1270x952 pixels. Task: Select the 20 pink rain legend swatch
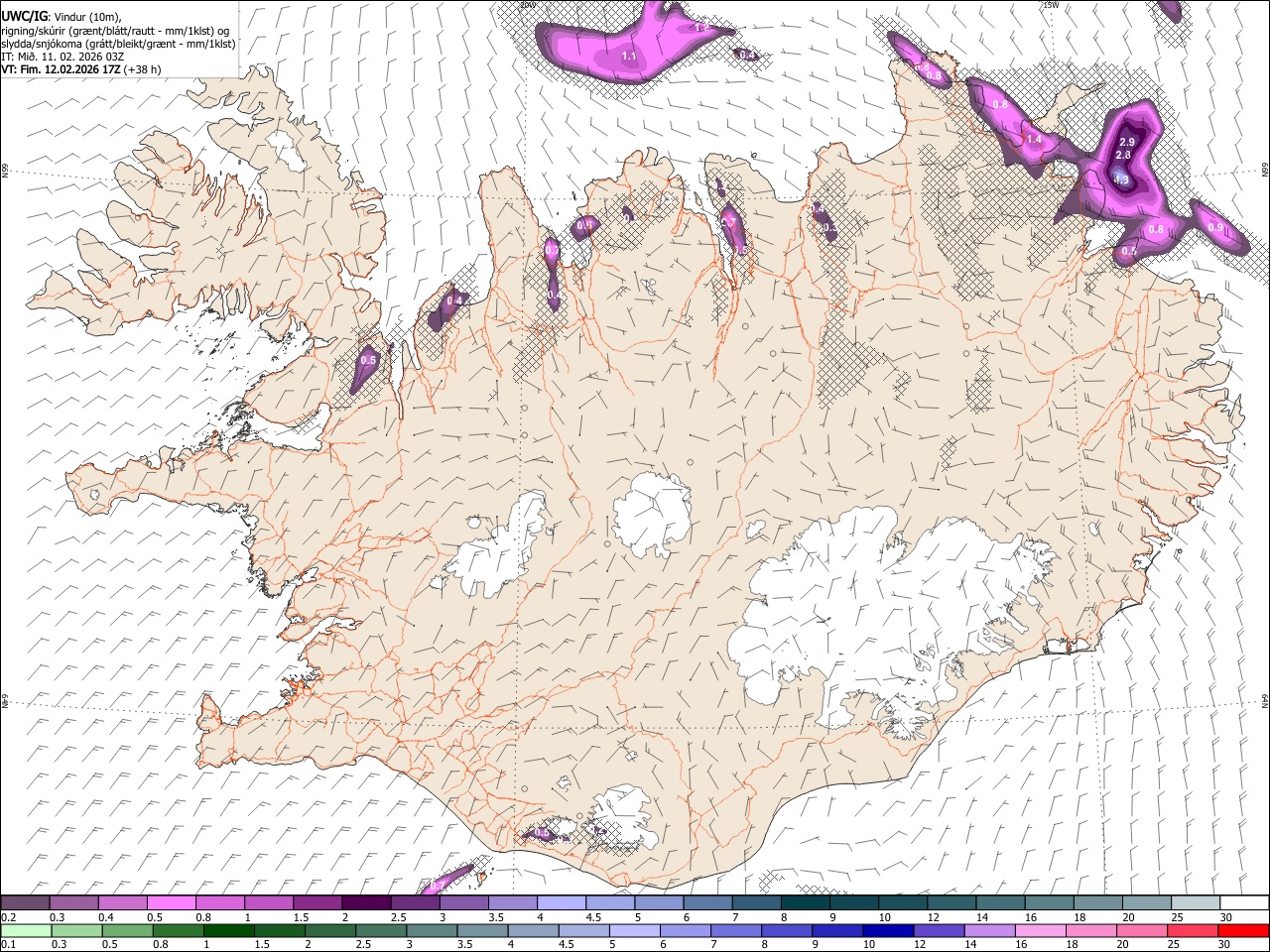pos(1142,930)
